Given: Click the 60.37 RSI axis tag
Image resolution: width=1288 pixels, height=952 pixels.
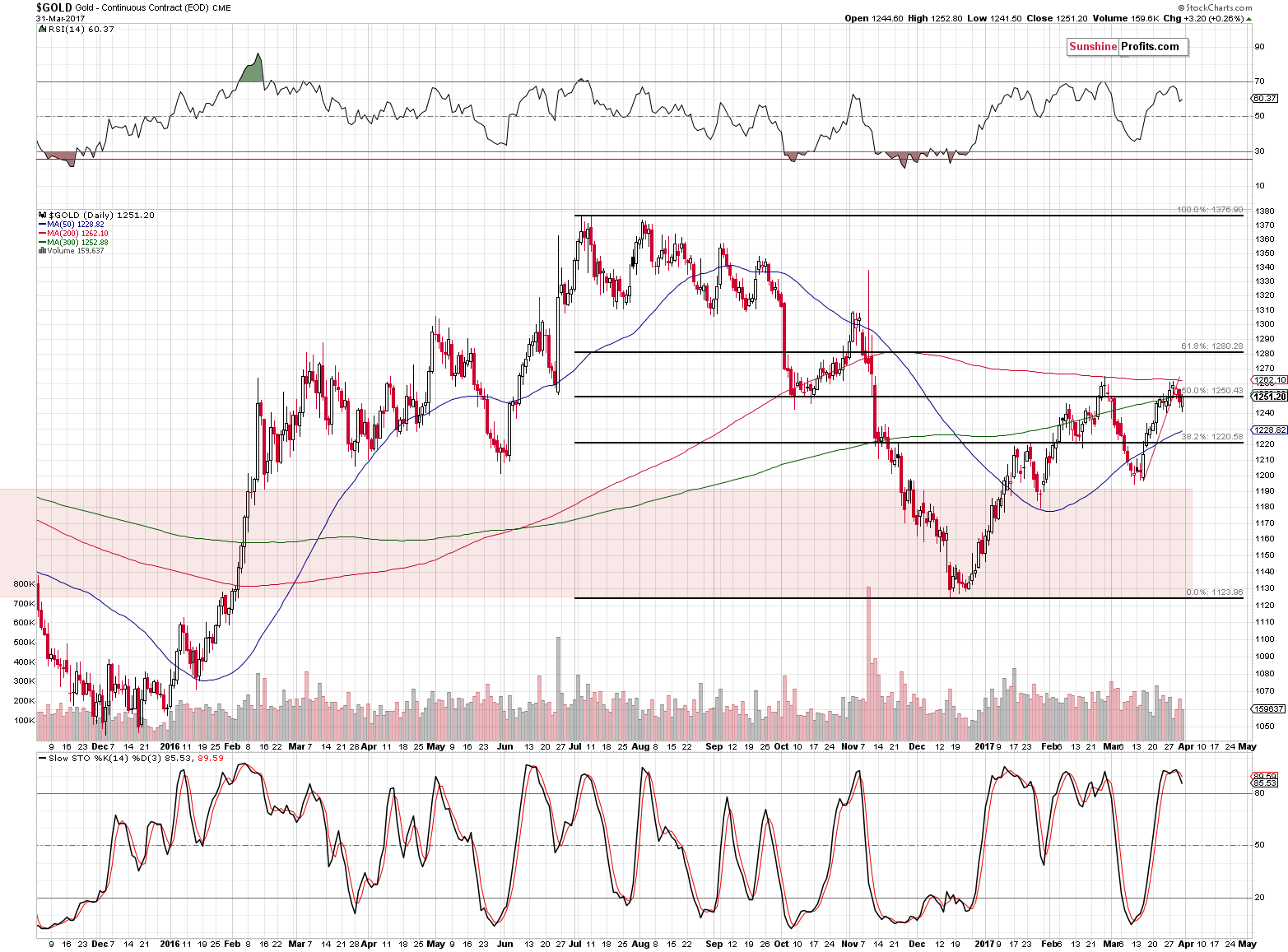Looking at the screenshot, I should (1265, 99).
